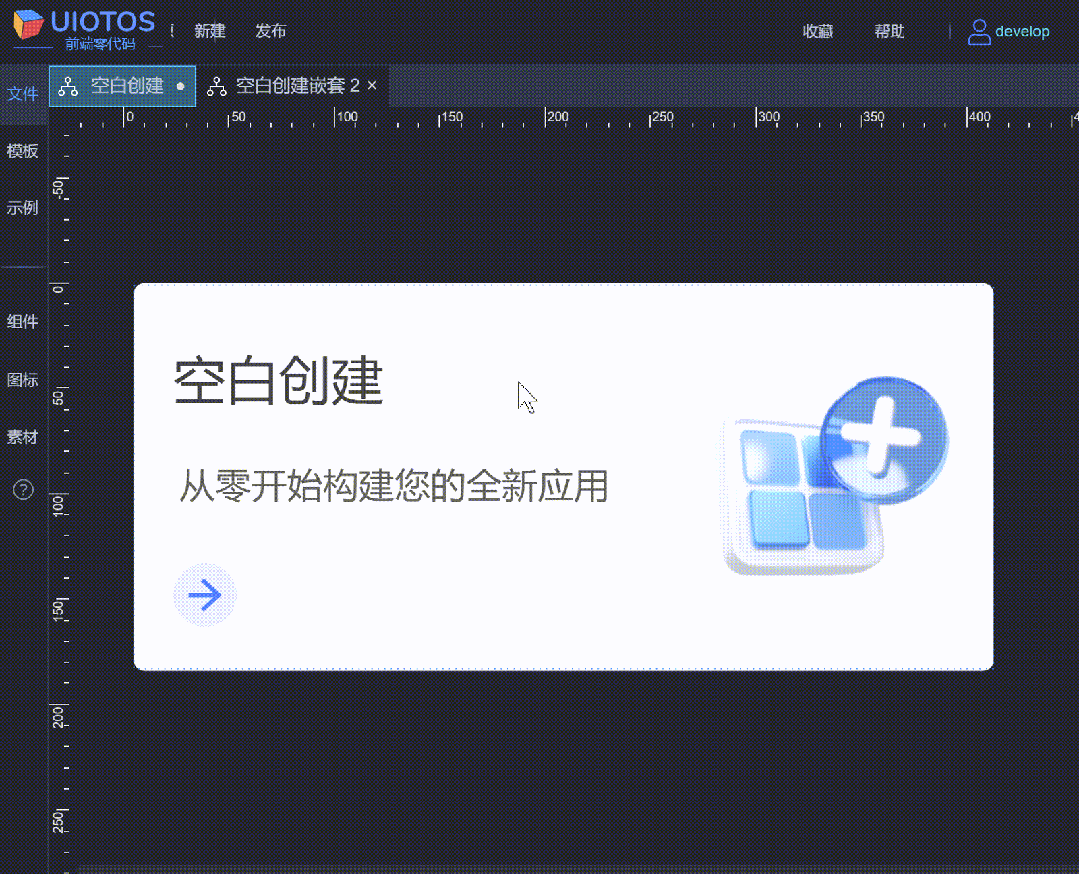This screenshot has height=874, width=1079.
Task: Click the help question mark icon in sidebar
Action: pyautogui.click(x=22, y=490)
